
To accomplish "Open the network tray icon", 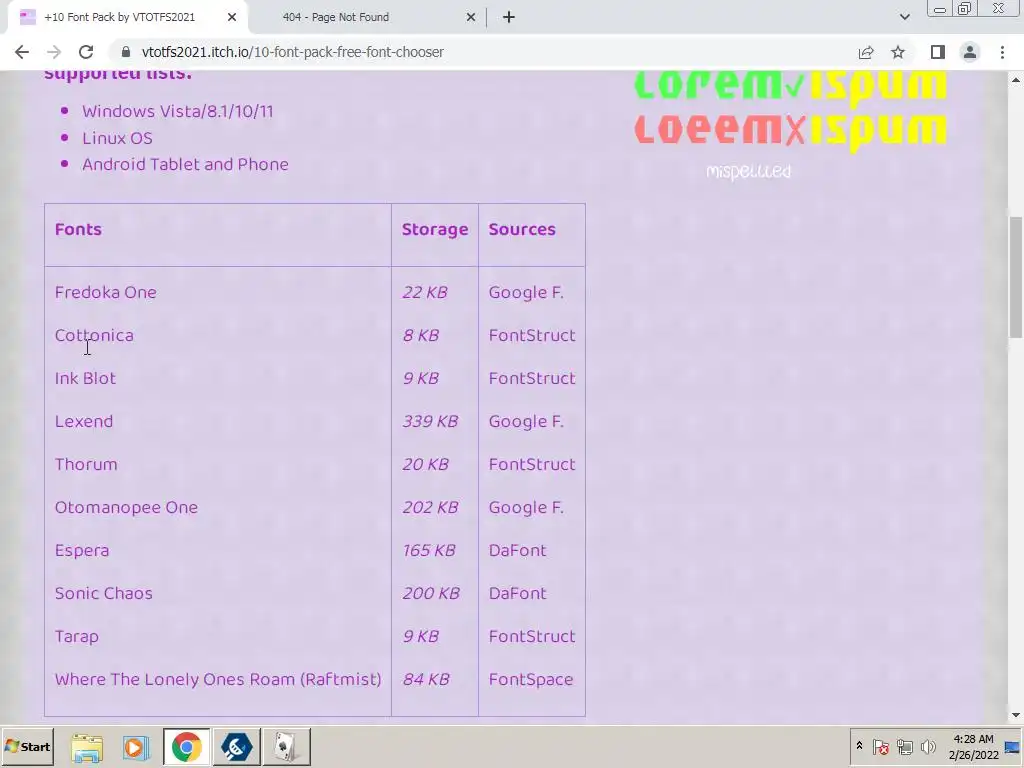I will pyautogui.click(x=904, y=747).
